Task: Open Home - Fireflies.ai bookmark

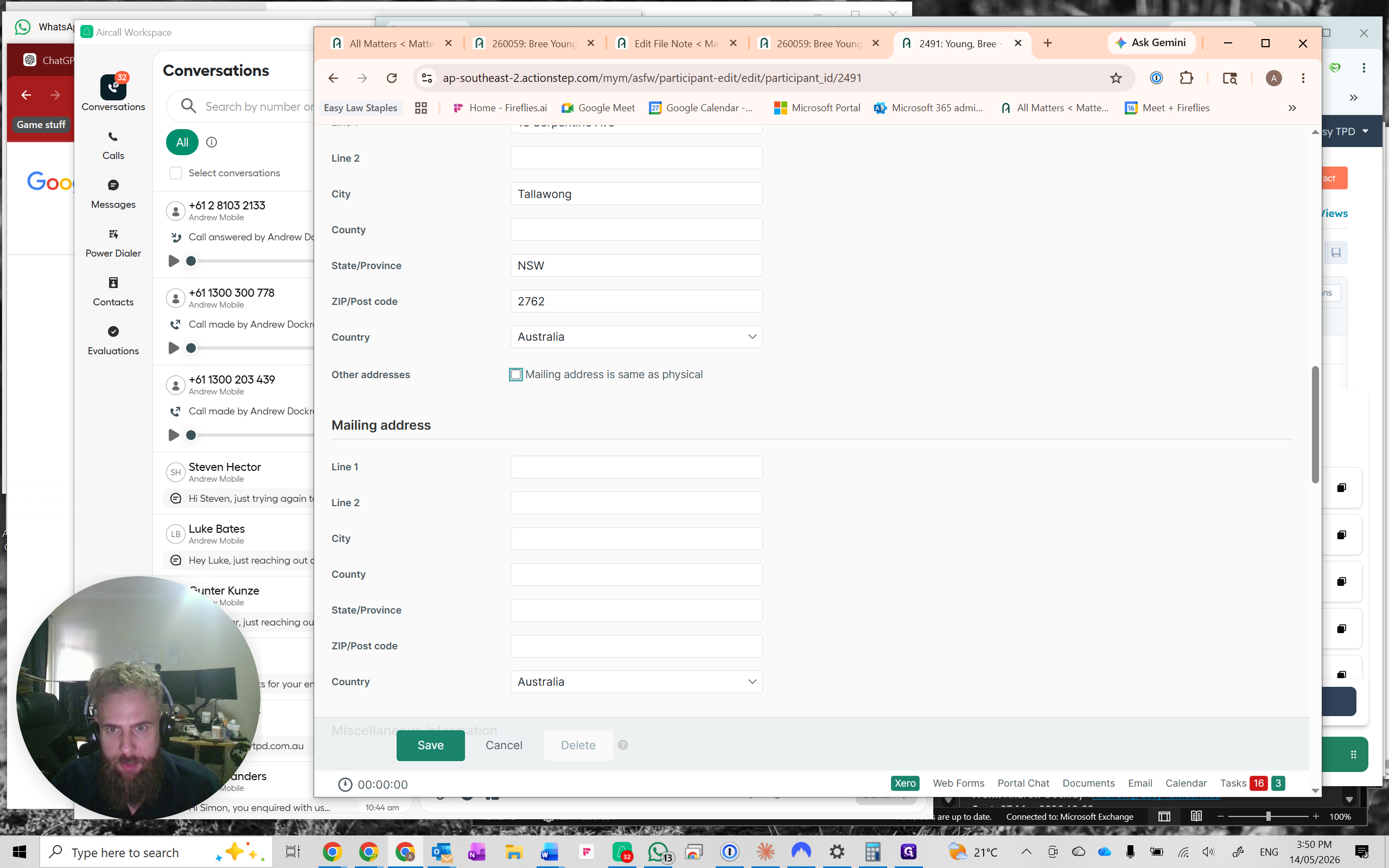Action: coord(499,108)
